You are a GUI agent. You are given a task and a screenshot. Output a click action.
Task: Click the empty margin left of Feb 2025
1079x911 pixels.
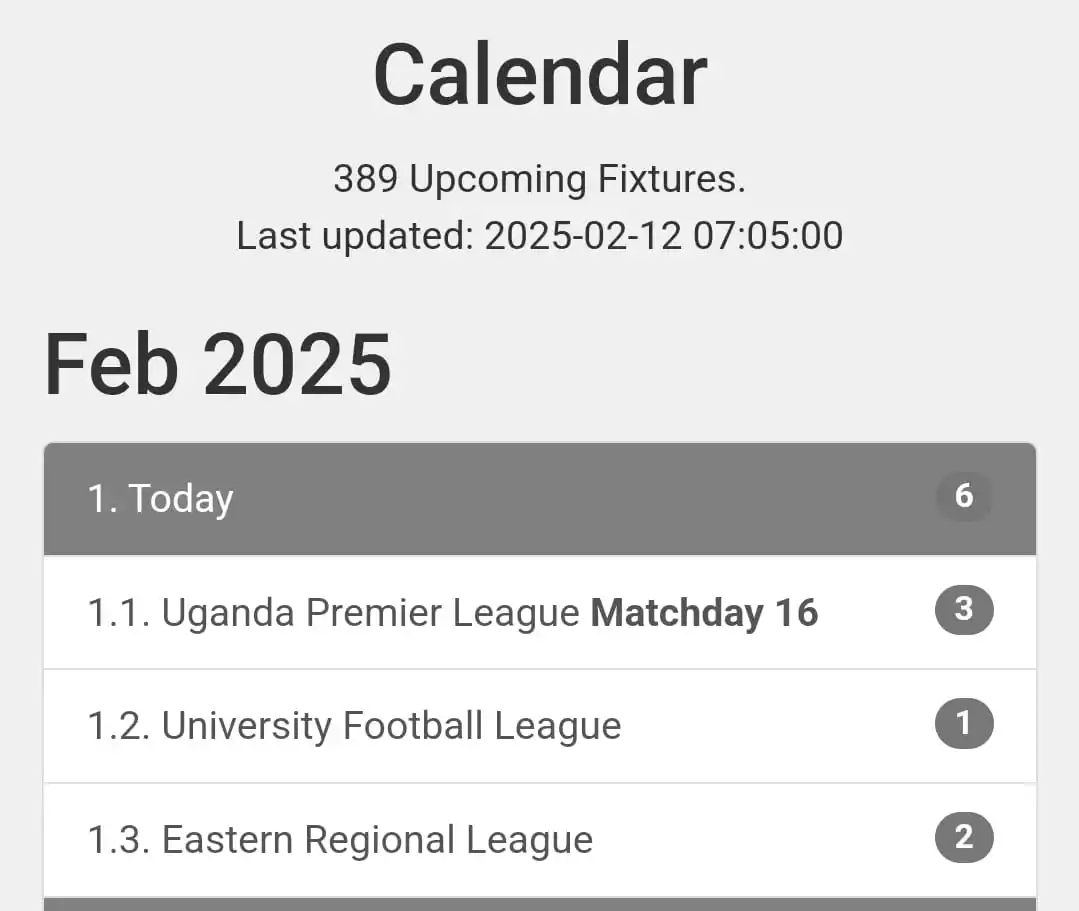click(x=20, y=363)
